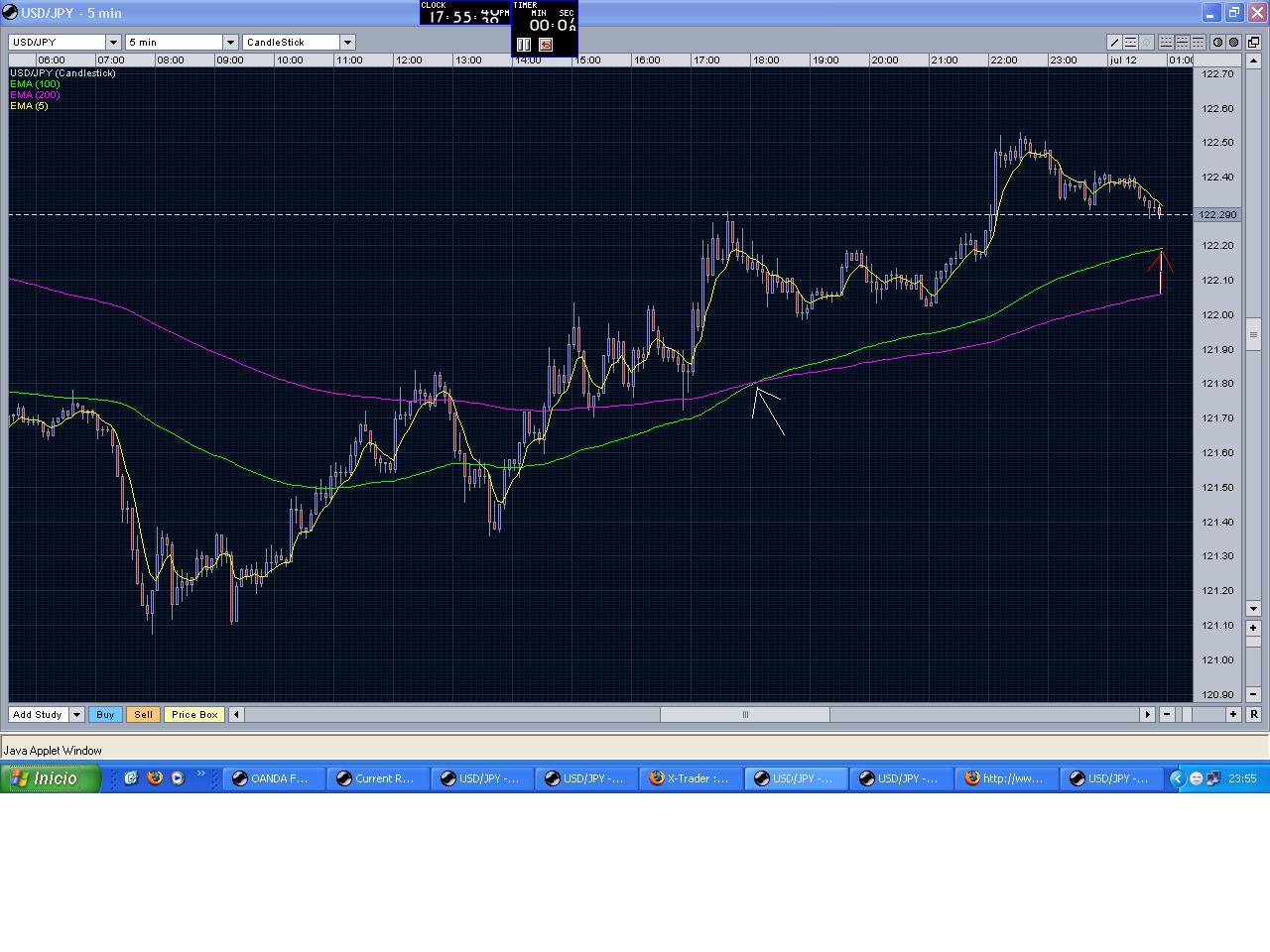This screenshot has width=1270, height=952.
Task: Click the EMA (200) legend entry
Action: point(35,95)
